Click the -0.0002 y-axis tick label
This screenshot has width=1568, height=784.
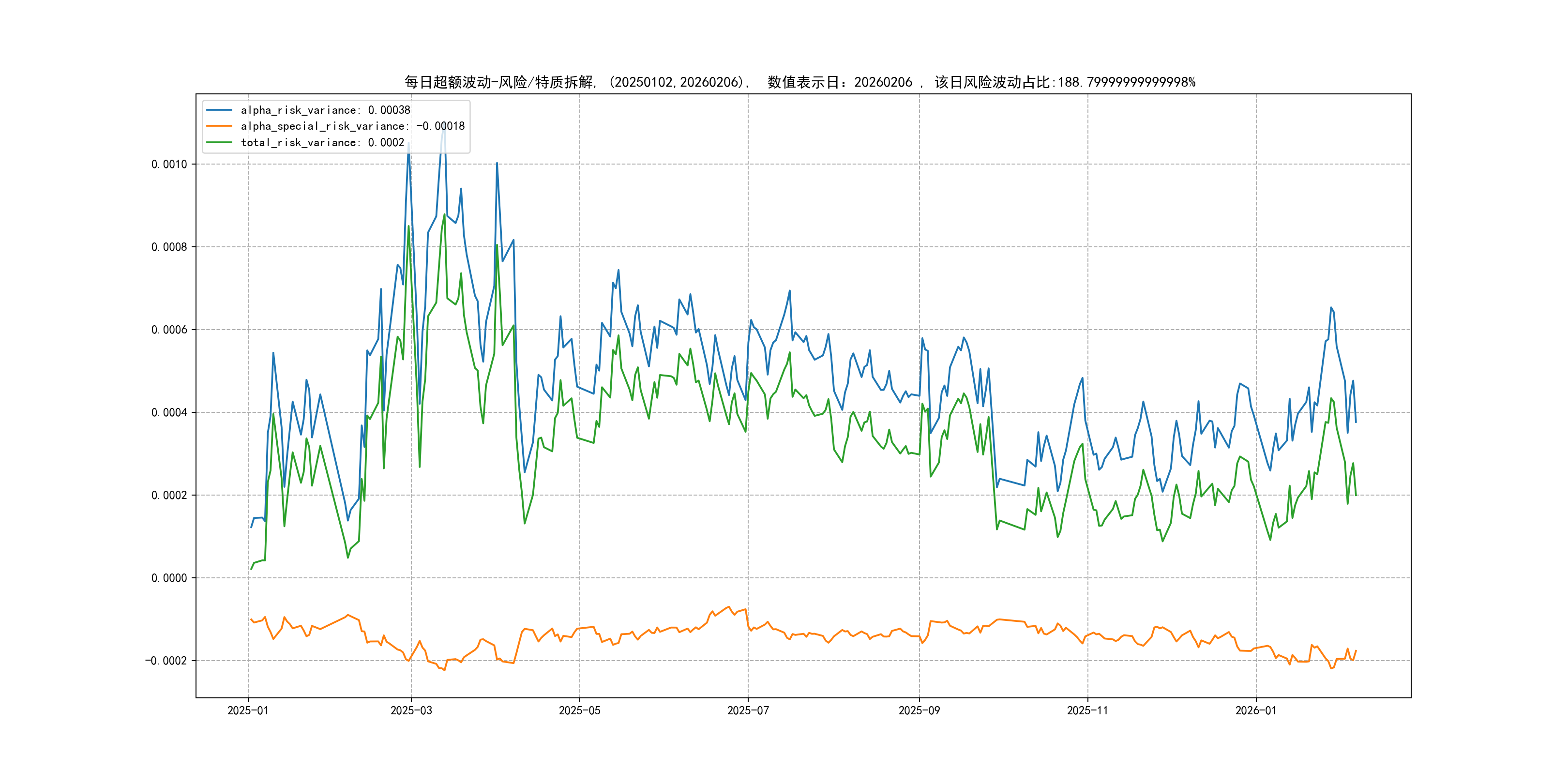pyautogui.click(x=166, y=661)
